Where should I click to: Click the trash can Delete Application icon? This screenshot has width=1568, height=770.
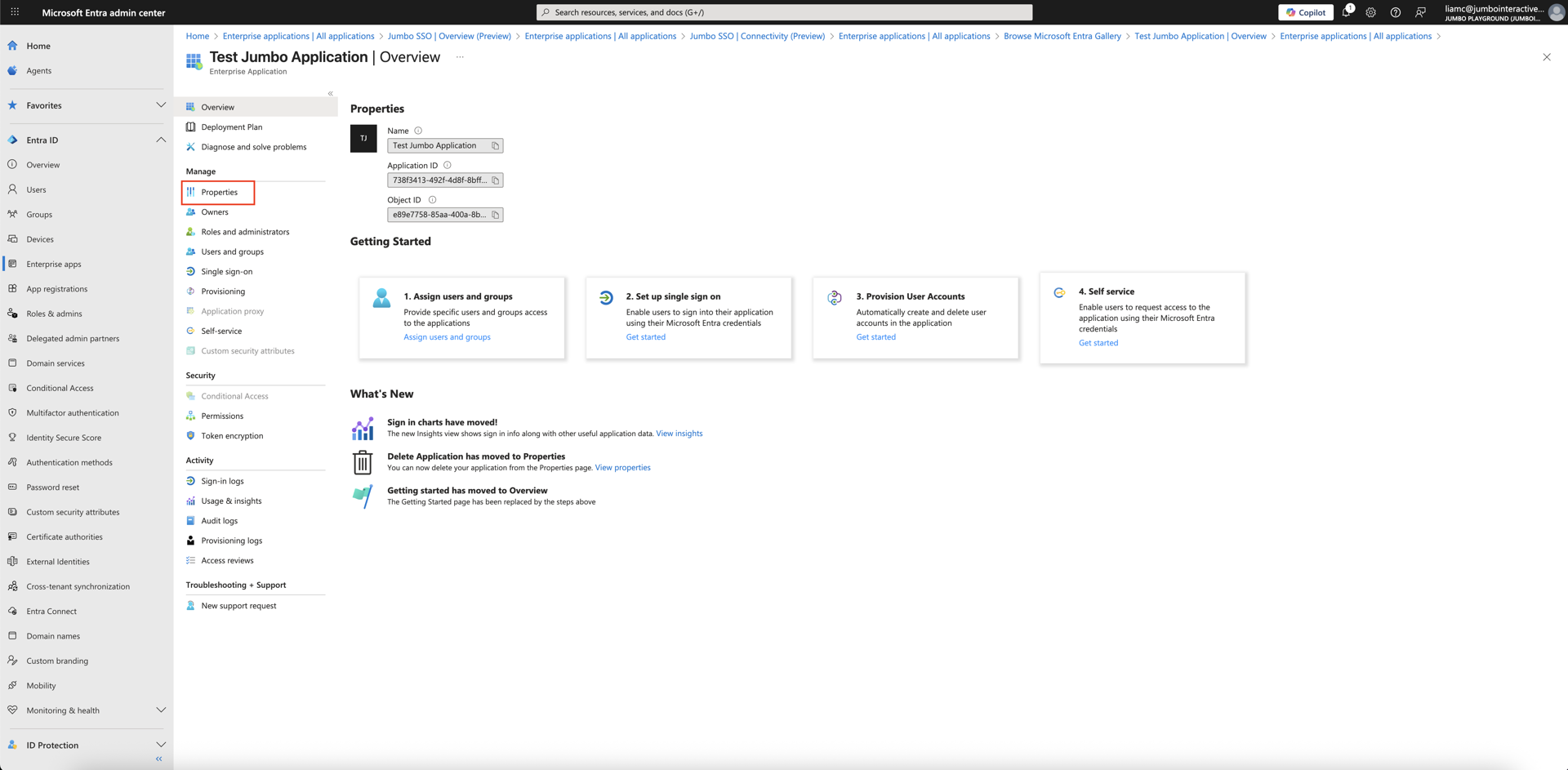click(363, 462)
